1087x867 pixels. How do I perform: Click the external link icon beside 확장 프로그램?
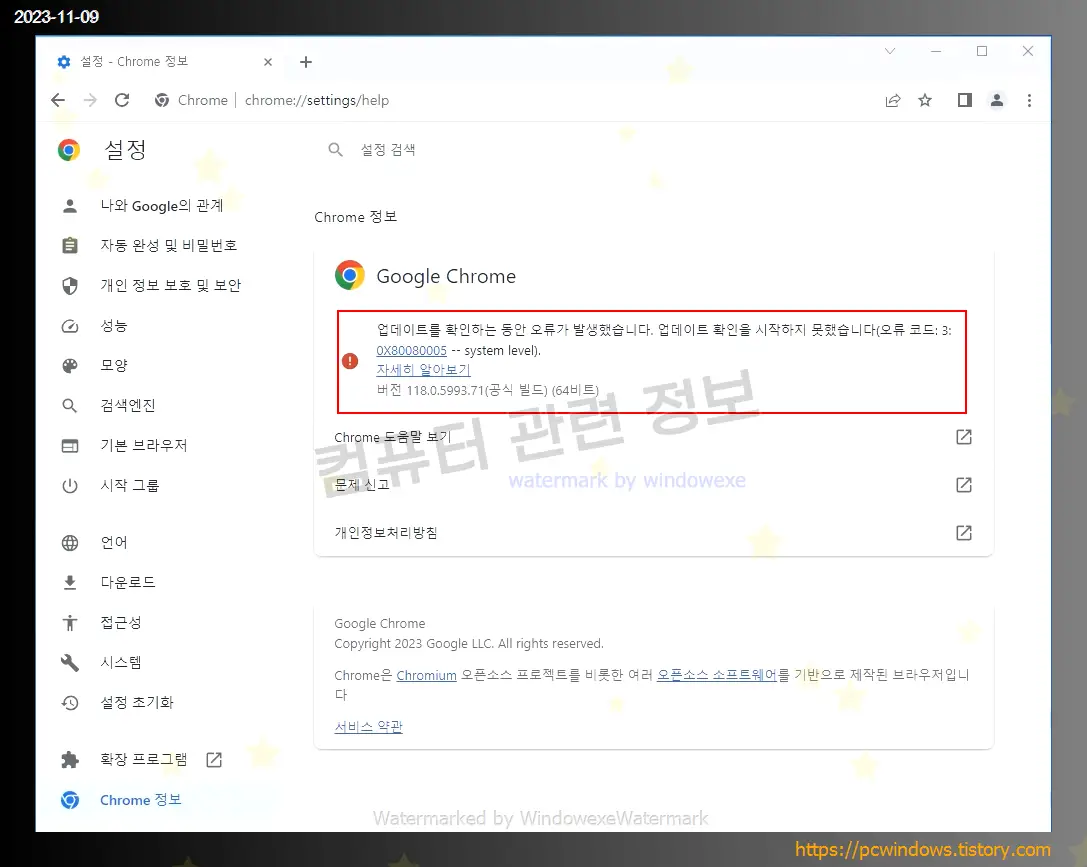[214, 760]
